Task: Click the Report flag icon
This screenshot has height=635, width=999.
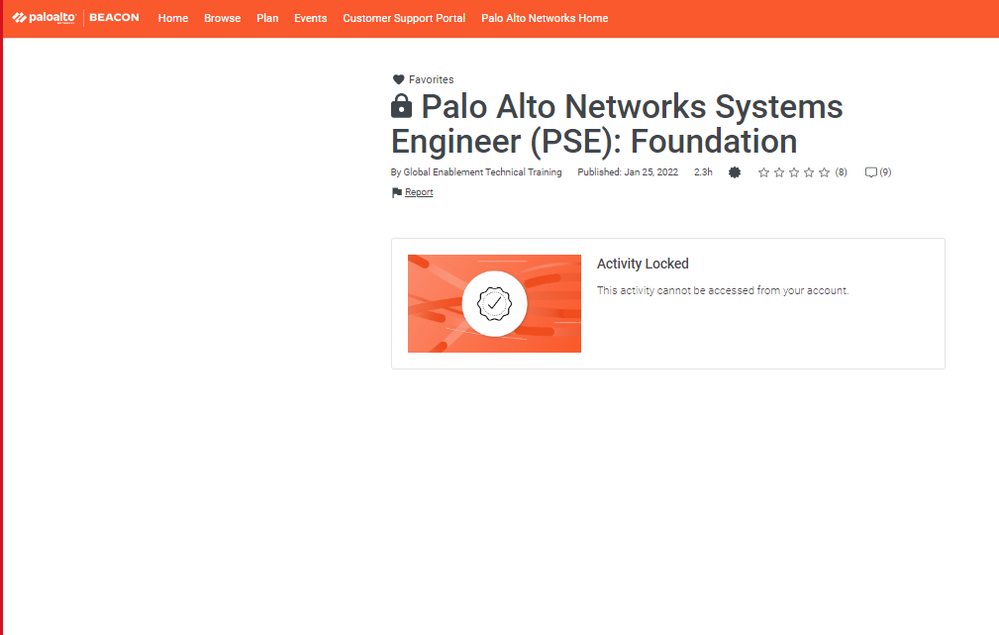Action: click(396, 192)
